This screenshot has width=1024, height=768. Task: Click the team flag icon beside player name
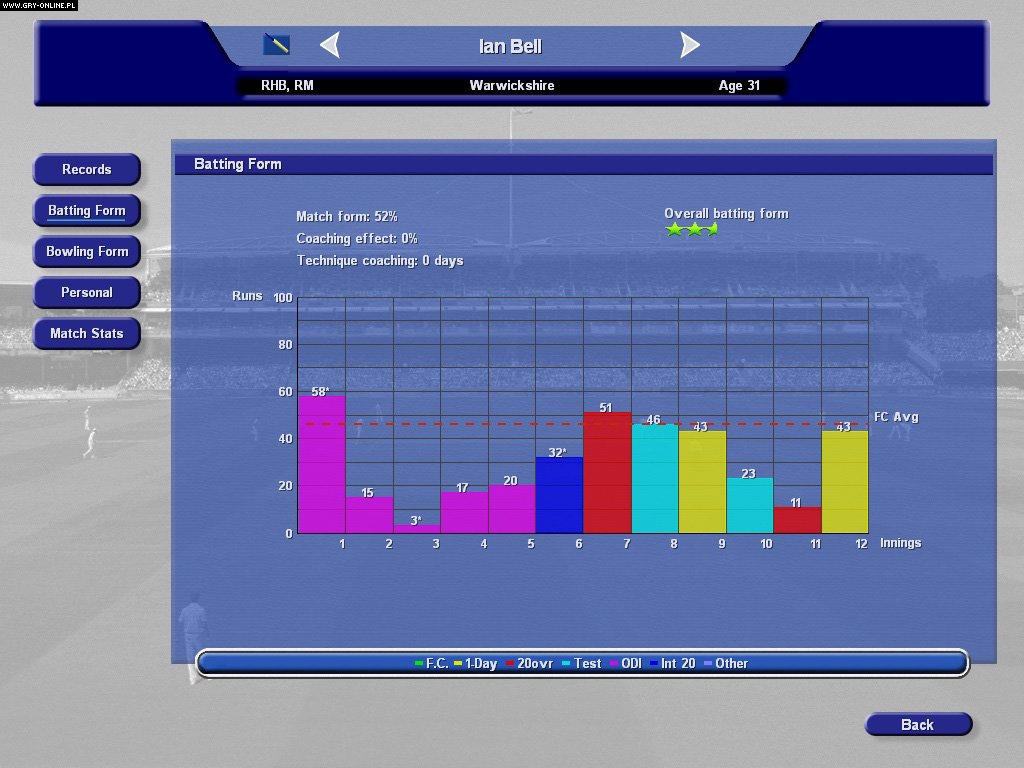click(276, 44)
